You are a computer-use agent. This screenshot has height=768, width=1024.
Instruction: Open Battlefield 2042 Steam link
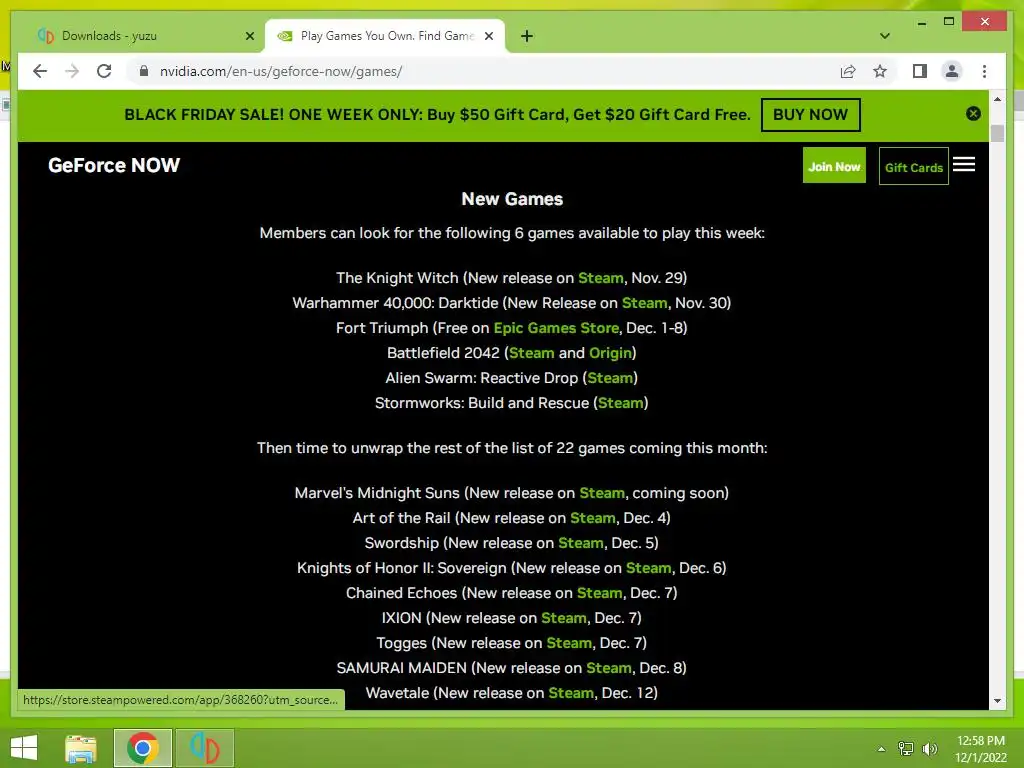coord(532,353)
